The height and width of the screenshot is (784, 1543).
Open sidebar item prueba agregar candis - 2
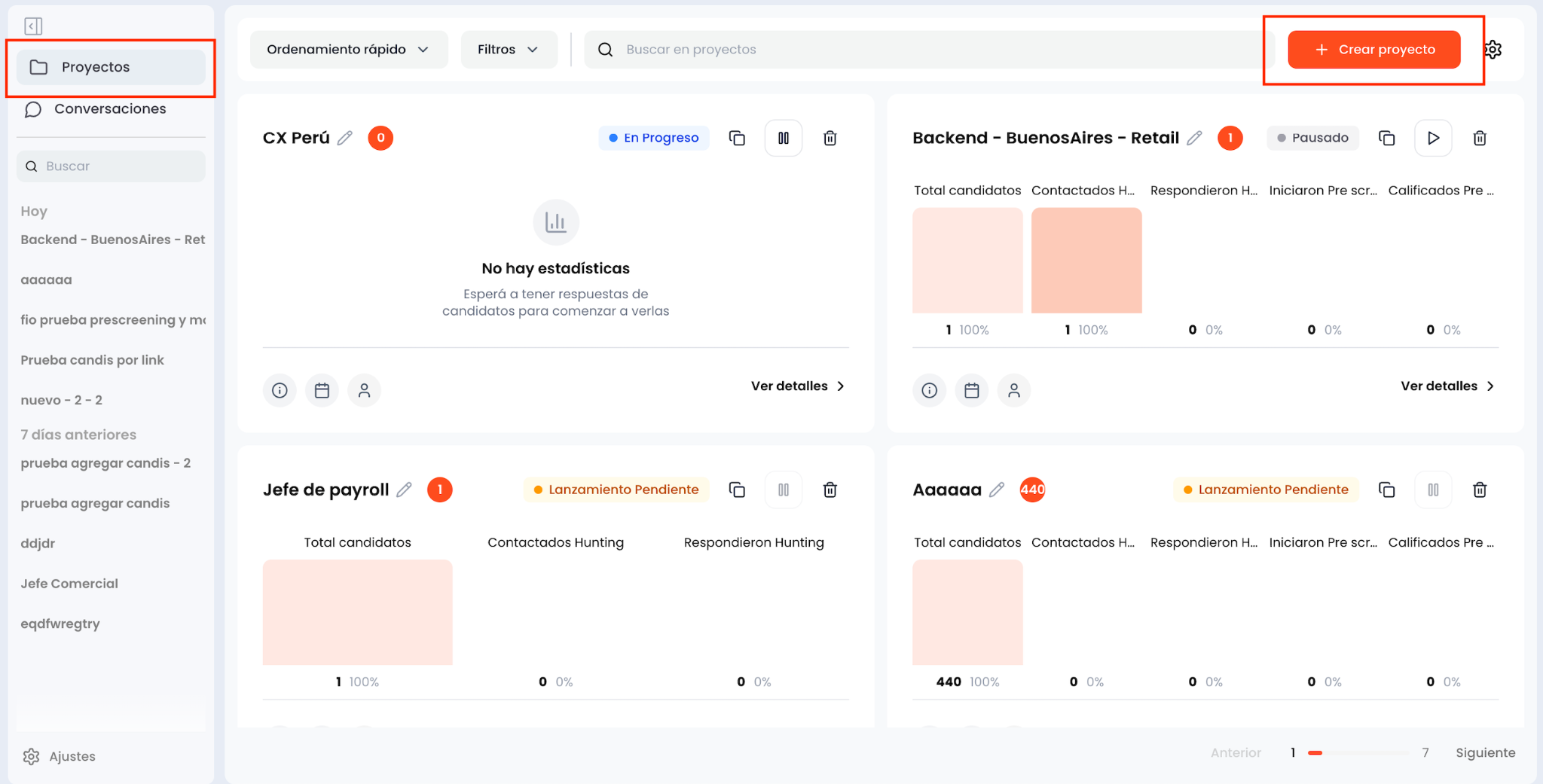pos(105,463)
